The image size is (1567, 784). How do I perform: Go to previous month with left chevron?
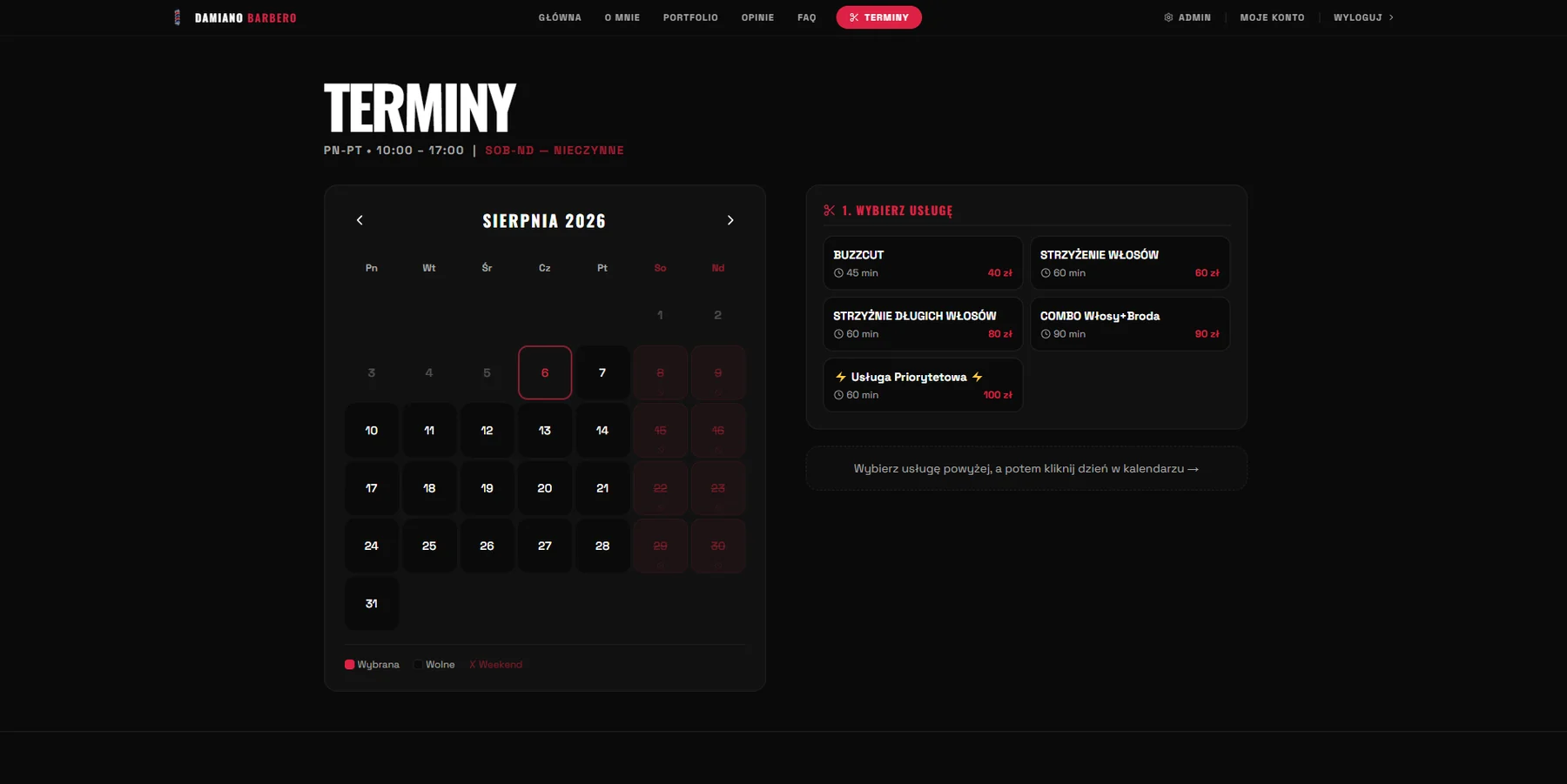(x=360, y=220)
